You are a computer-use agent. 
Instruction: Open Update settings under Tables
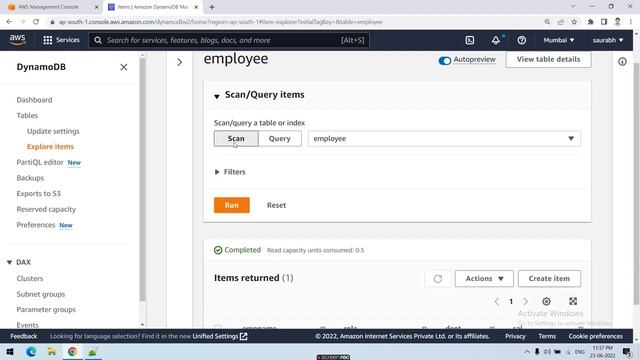(x=53, y=131)
